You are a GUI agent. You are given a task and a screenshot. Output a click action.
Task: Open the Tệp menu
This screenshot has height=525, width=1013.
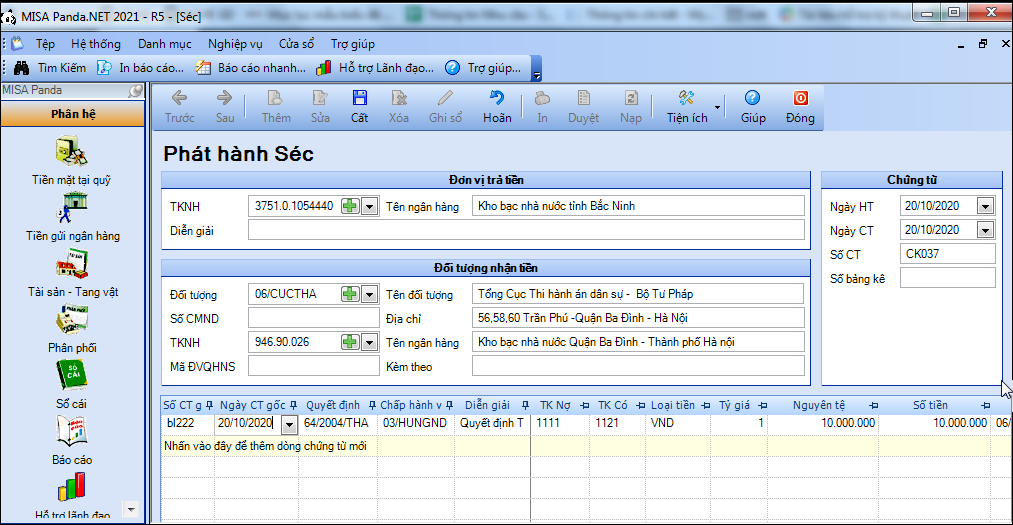45,44
